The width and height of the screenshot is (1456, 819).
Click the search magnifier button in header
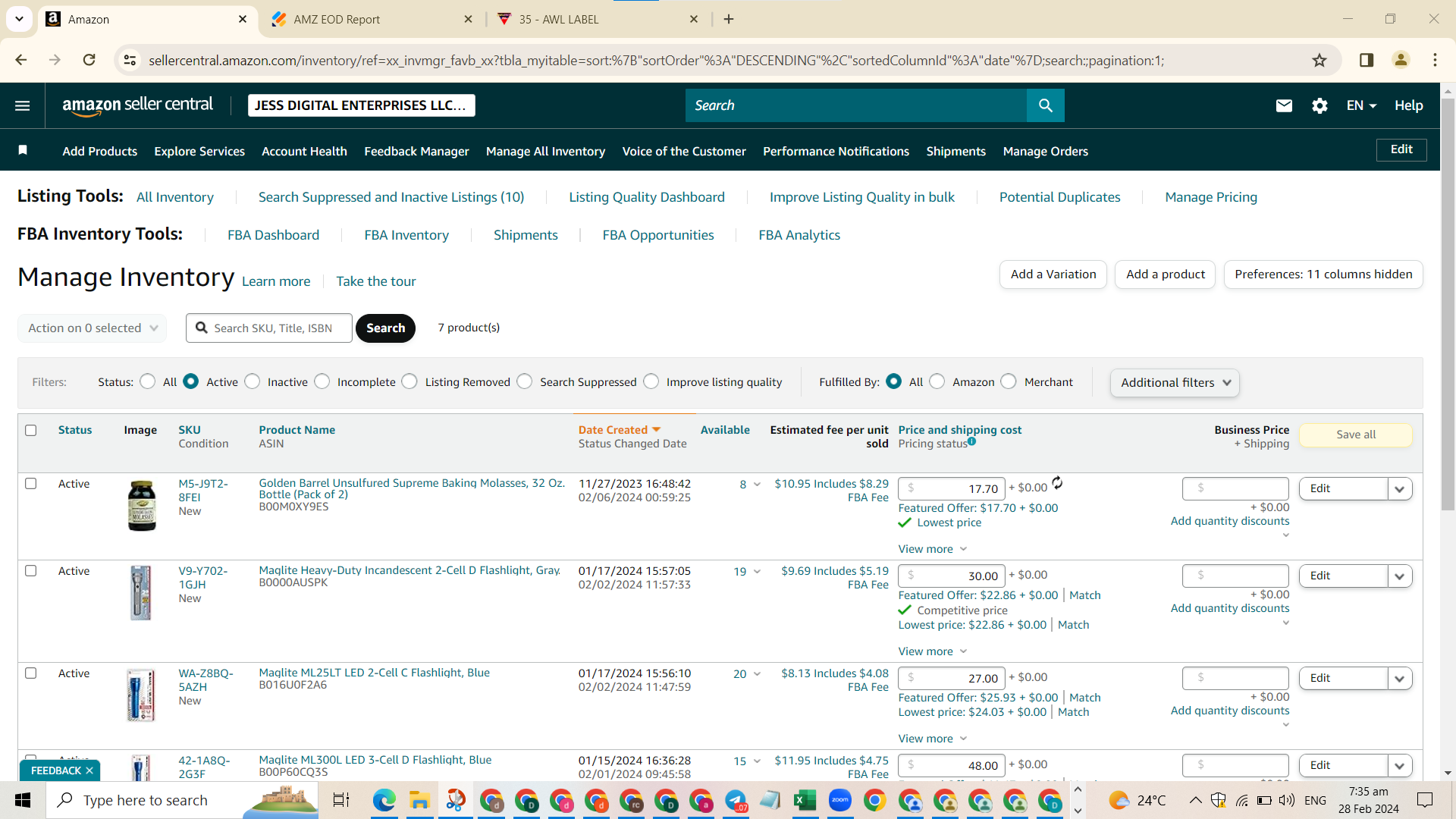click(x=1045, y=105)
